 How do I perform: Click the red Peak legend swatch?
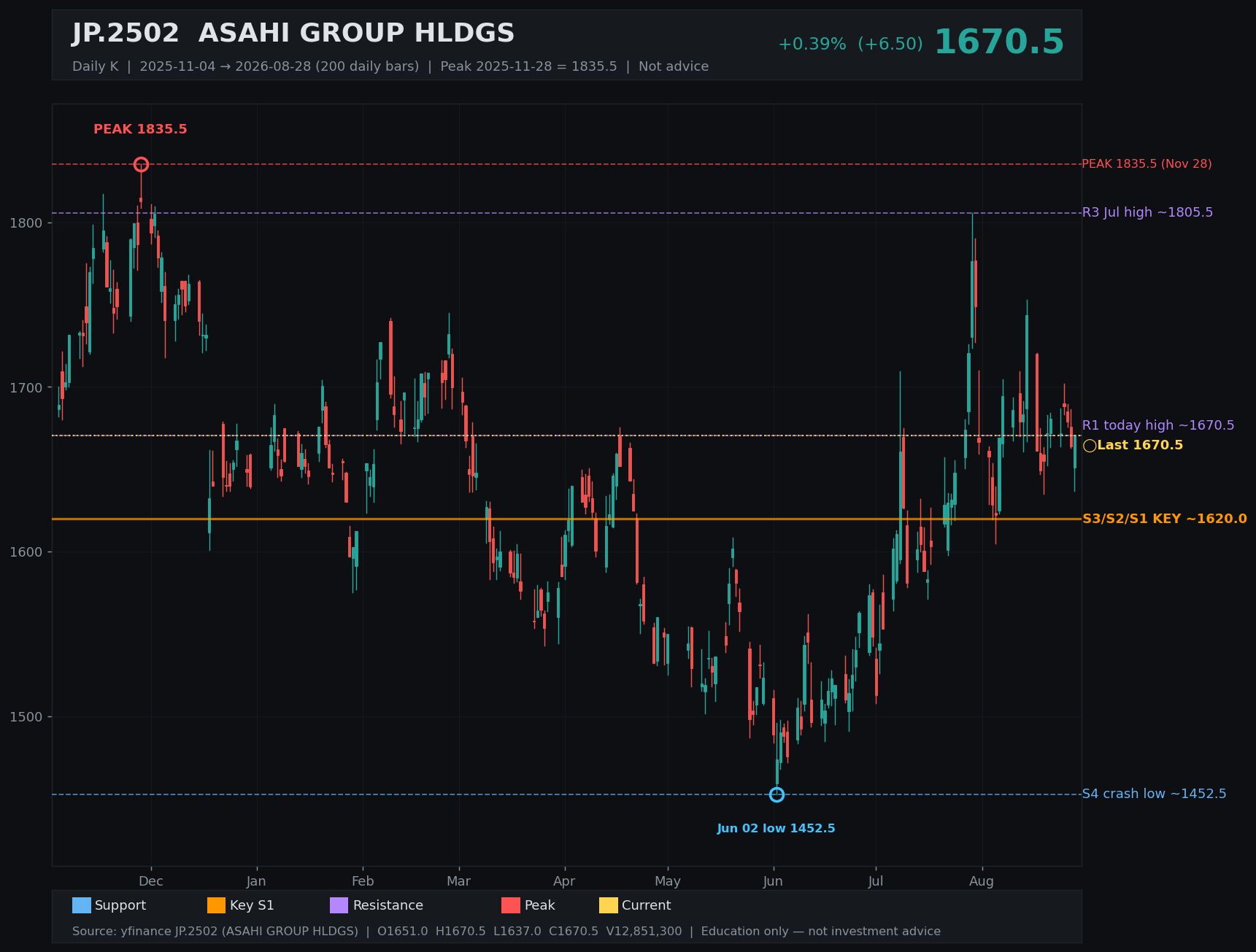[511, 905]
